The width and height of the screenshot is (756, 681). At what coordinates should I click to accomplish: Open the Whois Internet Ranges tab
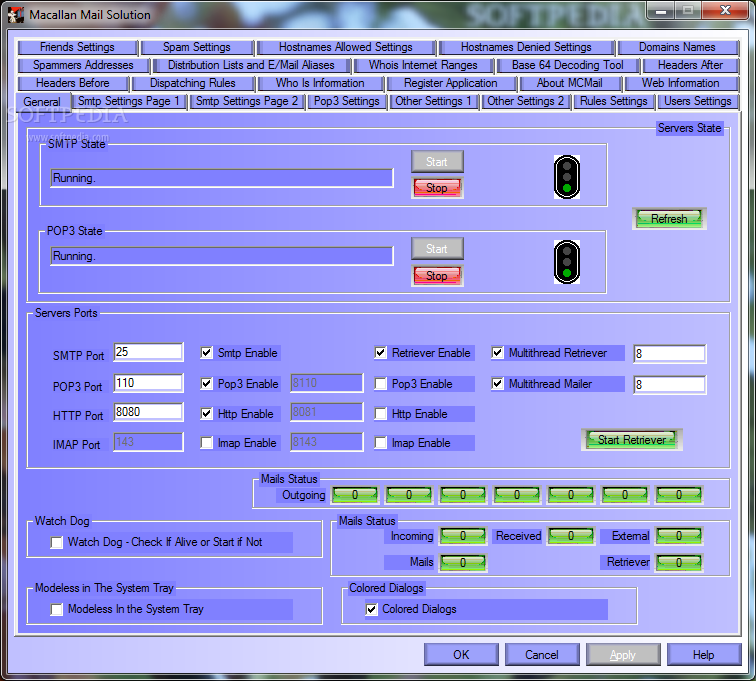[423, 65]
